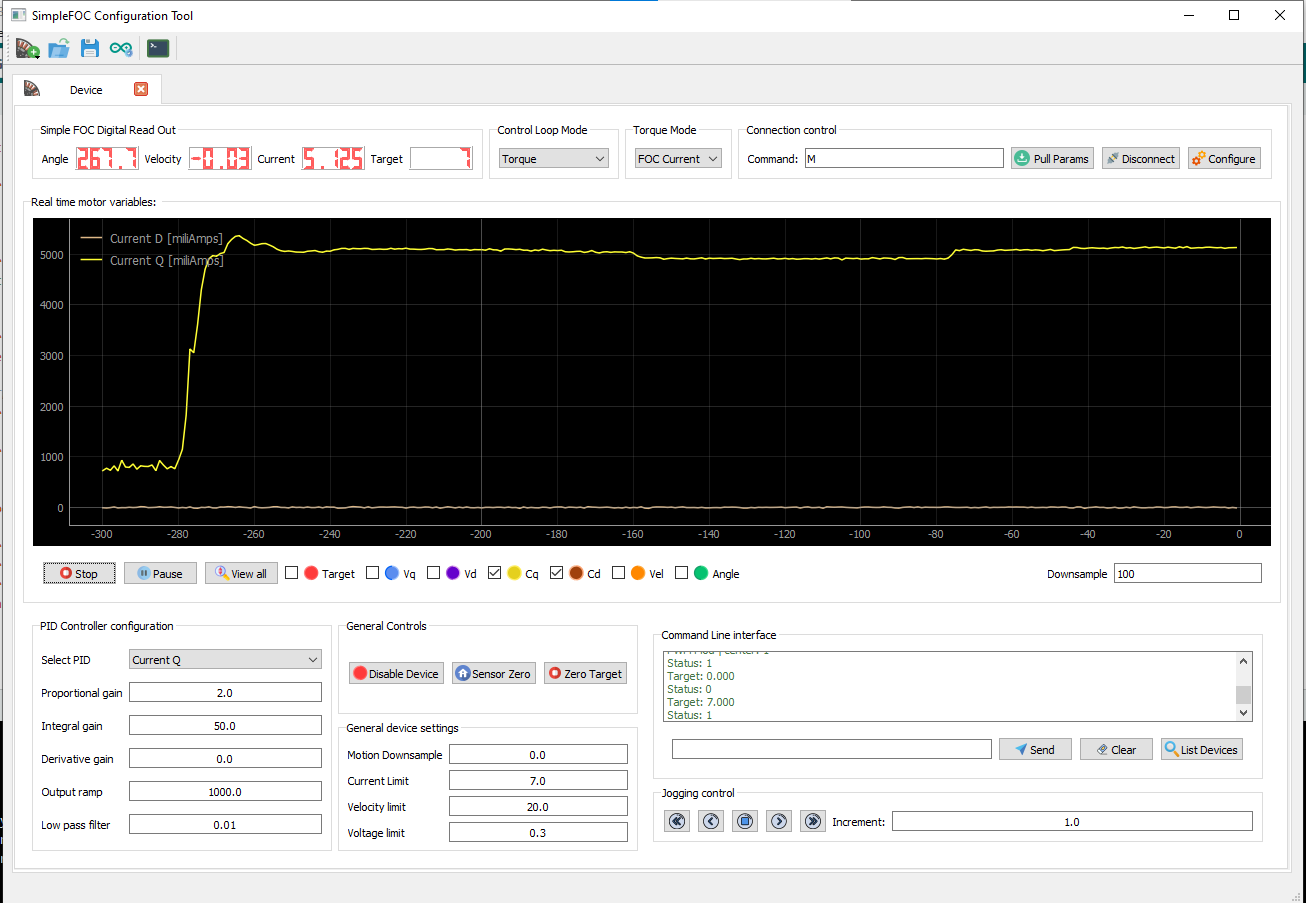The width and height of the screenshot is (1306, 903).
Task: Click the step forward jogging icon
Action: [779, 821]
